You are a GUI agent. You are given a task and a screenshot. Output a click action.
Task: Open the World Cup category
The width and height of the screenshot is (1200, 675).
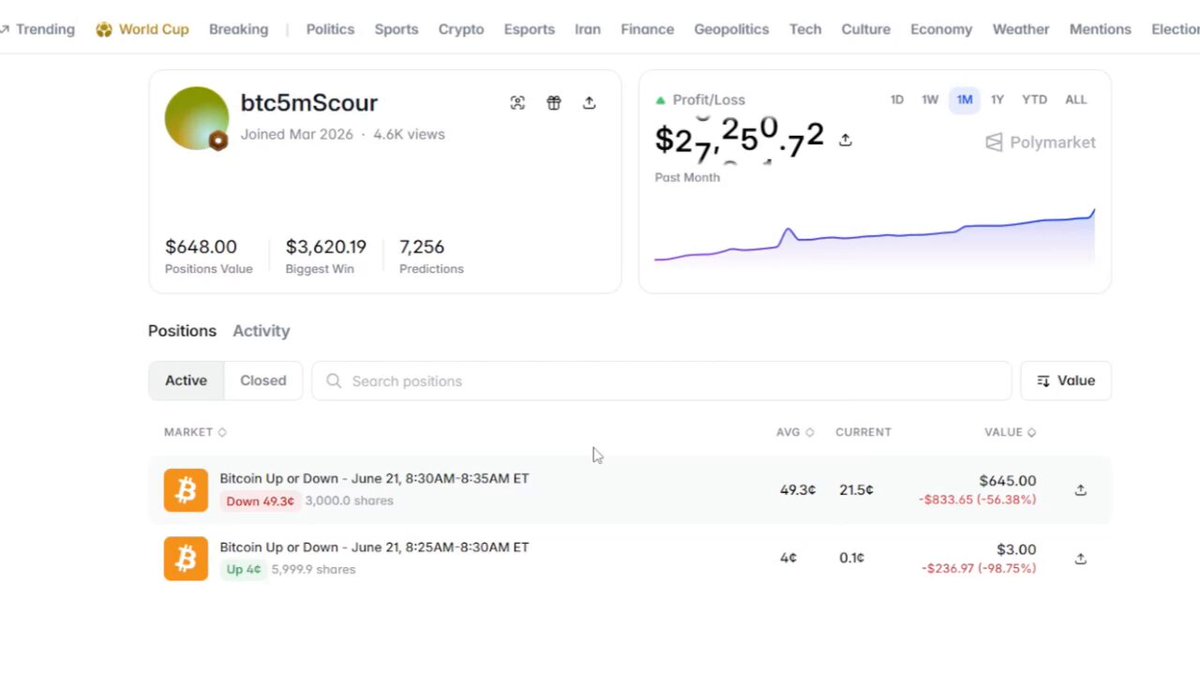point(142,29)
